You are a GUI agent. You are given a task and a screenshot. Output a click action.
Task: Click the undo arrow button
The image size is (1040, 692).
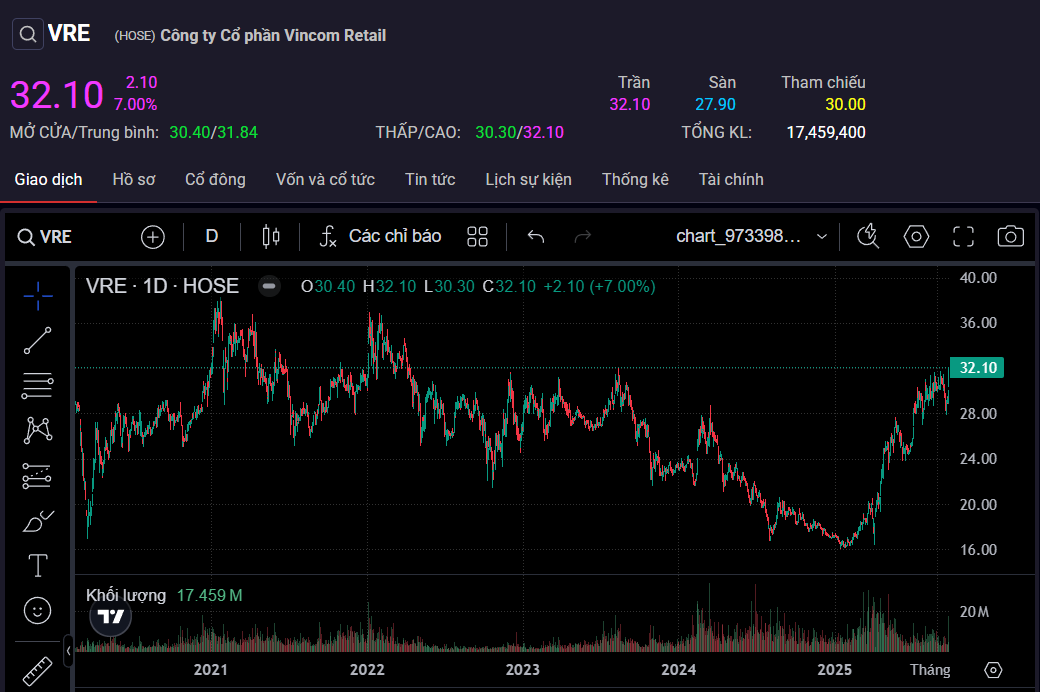click(x=536, y=236)
